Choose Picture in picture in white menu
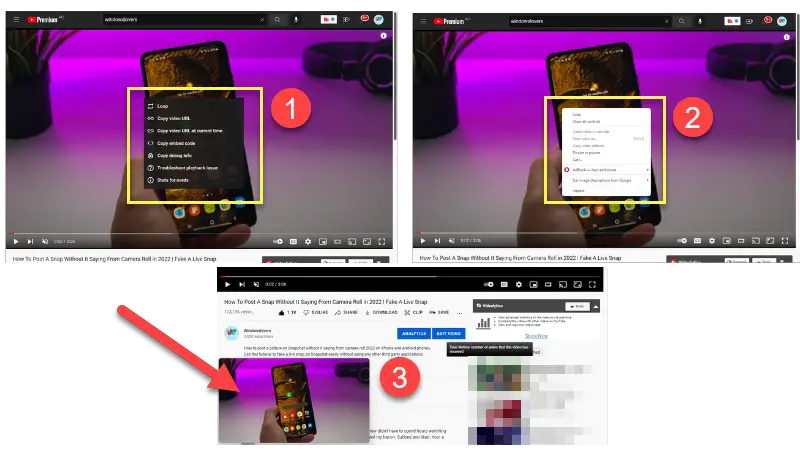The height and width of the screenshot is (450, 800). pyautogui.click(x=606, y=153)
